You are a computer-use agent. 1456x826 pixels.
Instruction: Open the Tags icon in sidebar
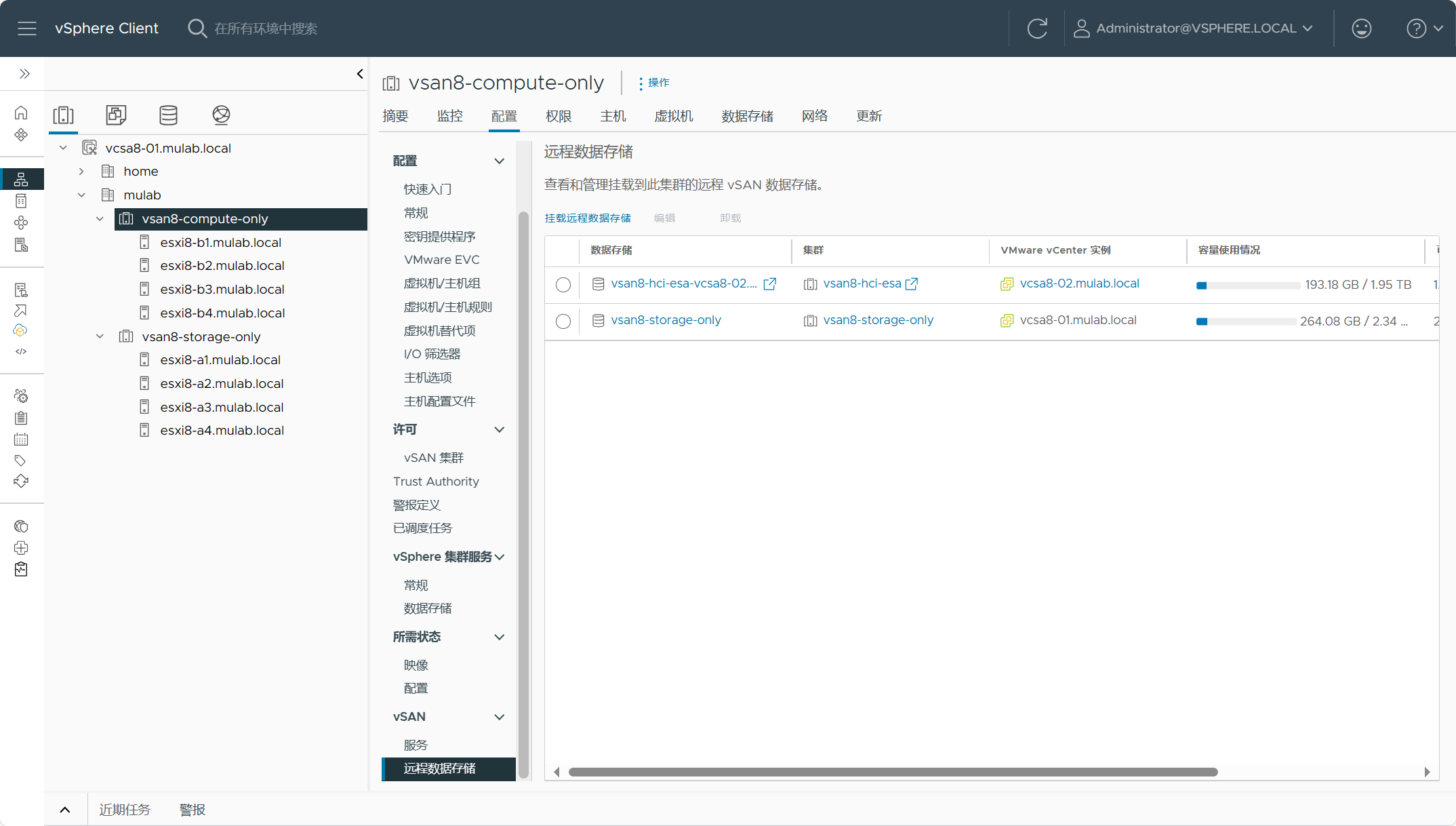point(21,460)
